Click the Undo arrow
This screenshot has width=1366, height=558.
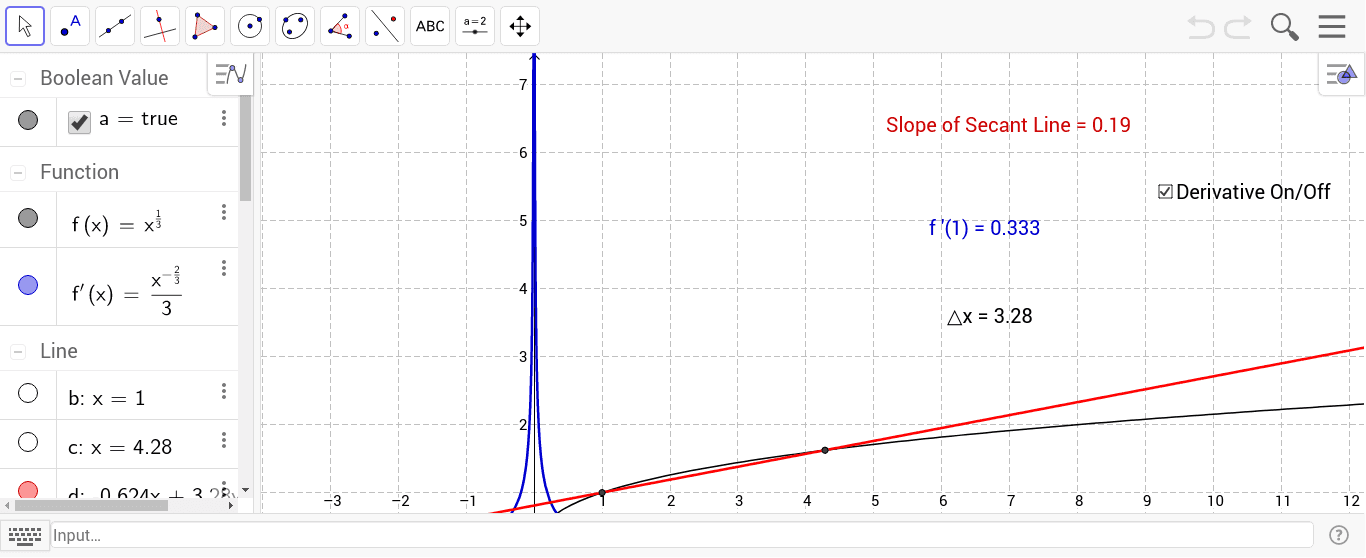[x=1201, y=27]
